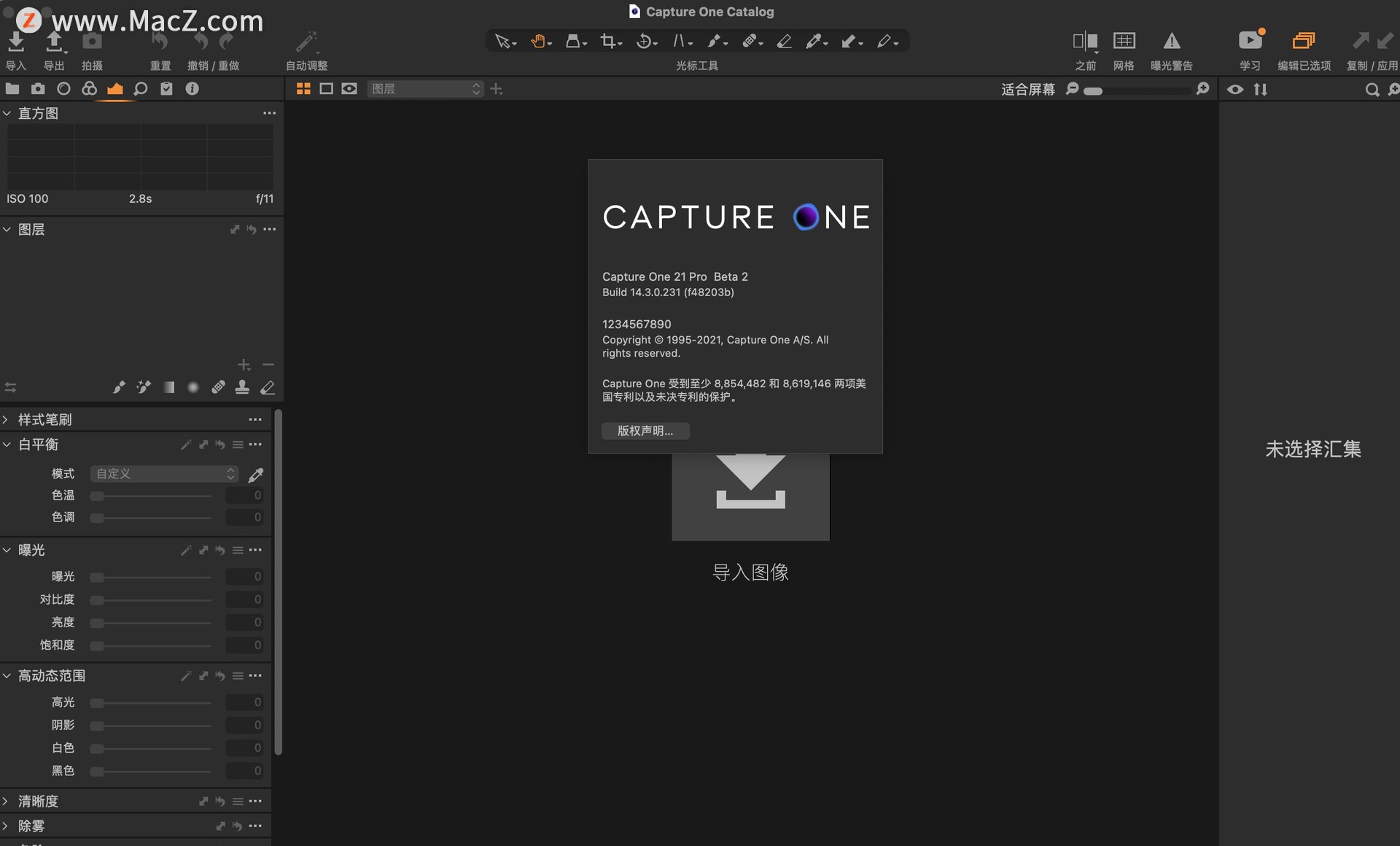Collapse the Histogram (直方图) panel
The height and width of the screenshot is (846, 1400).
pyautogui.click(x=7, y=113)
